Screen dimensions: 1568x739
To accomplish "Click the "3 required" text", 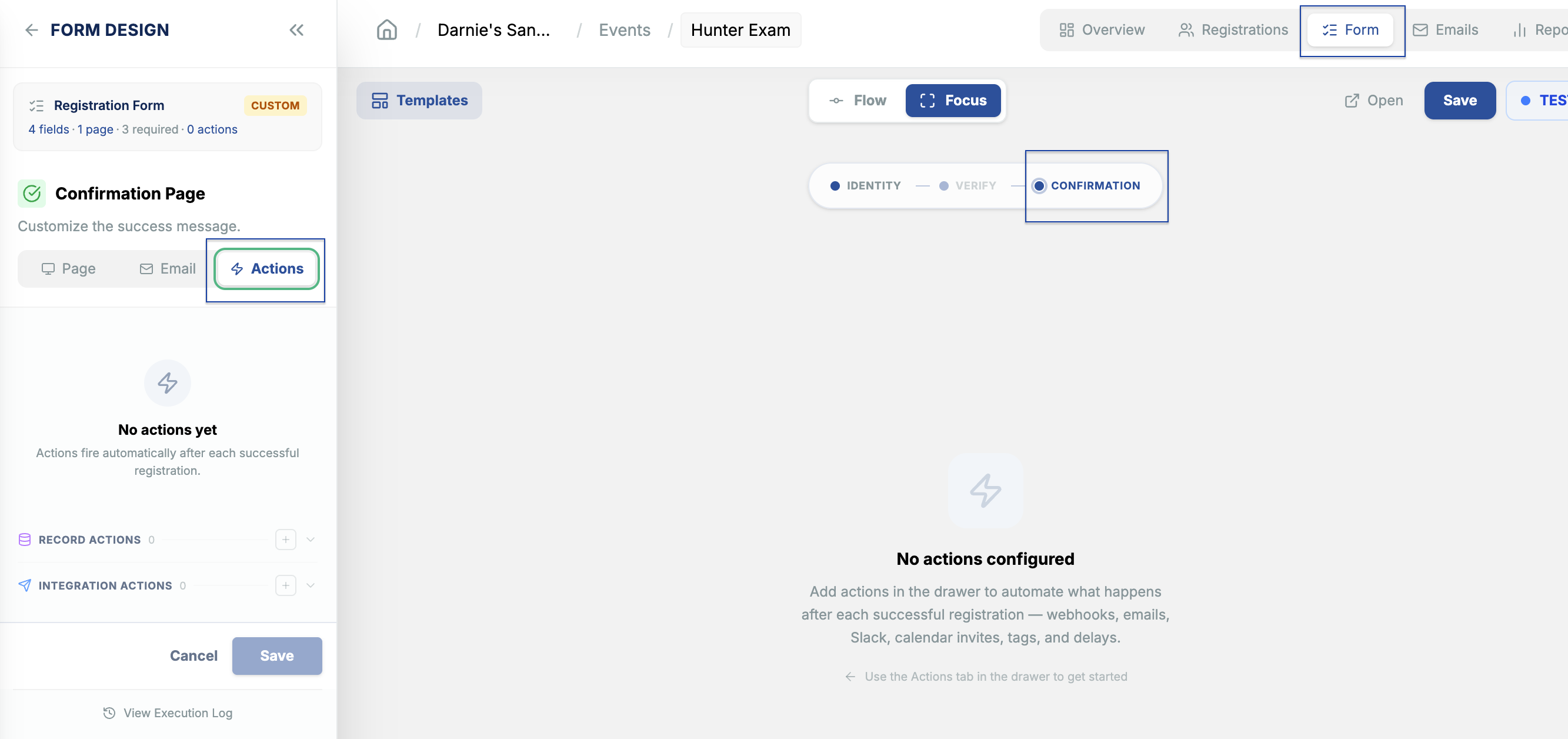I will 150,129.
